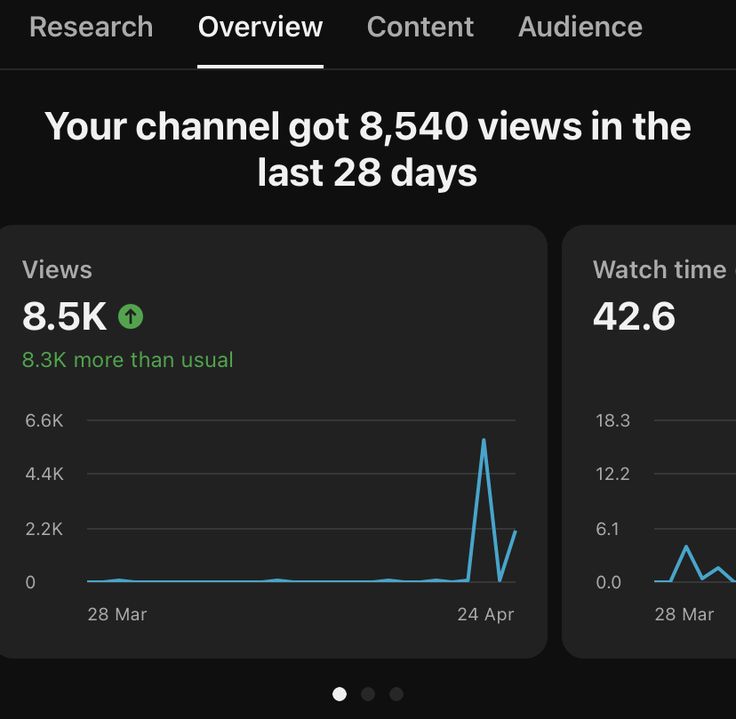Tap the 6.6K axis label

(x=44, y=421)
